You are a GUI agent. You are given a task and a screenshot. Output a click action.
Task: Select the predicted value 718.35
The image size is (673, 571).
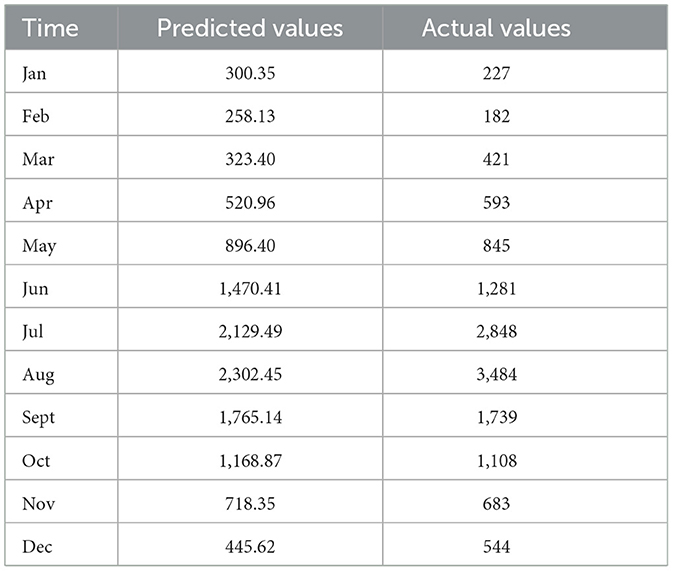tap(250, 503)
